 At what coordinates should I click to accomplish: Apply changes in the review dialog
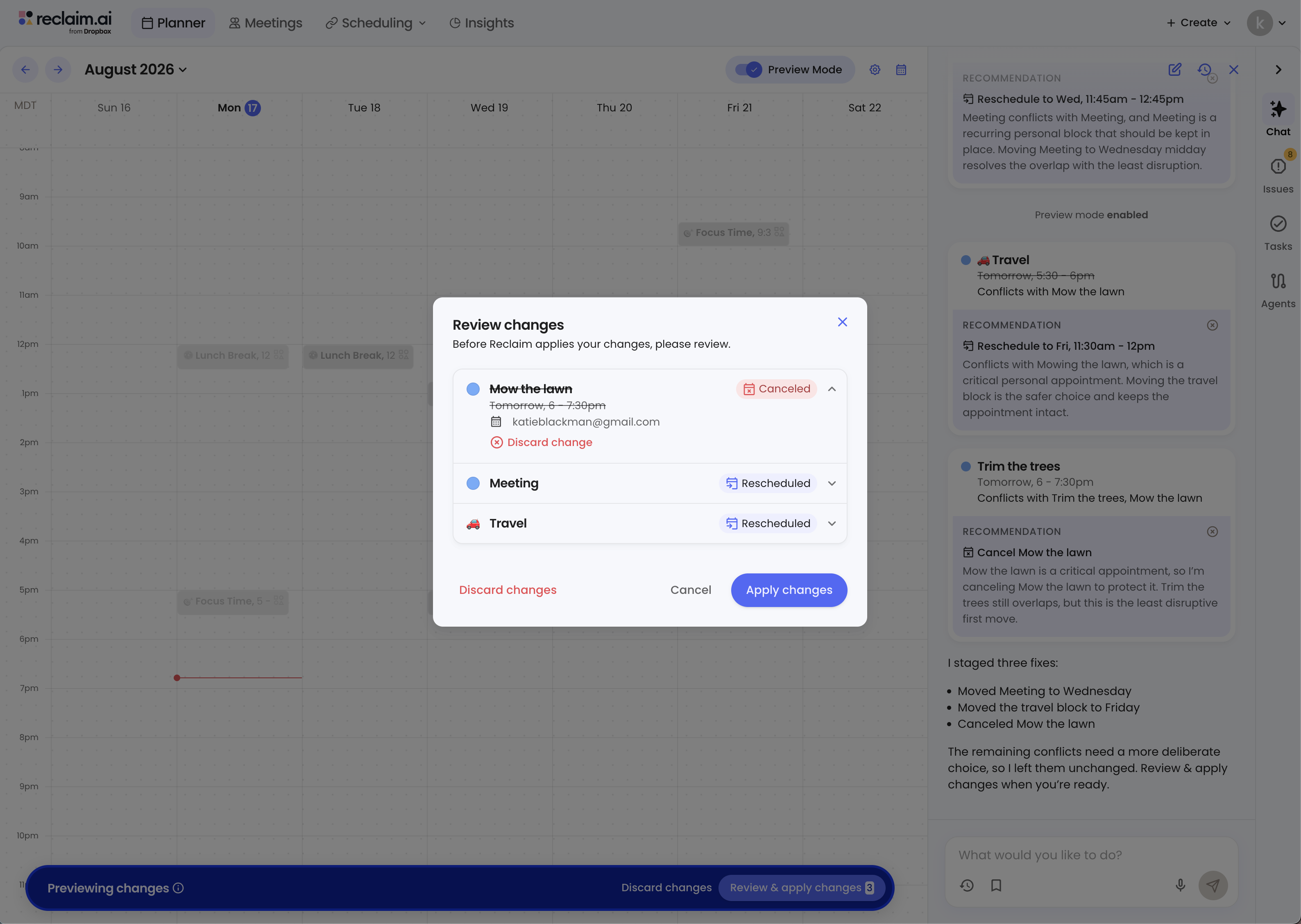(789, 590)
